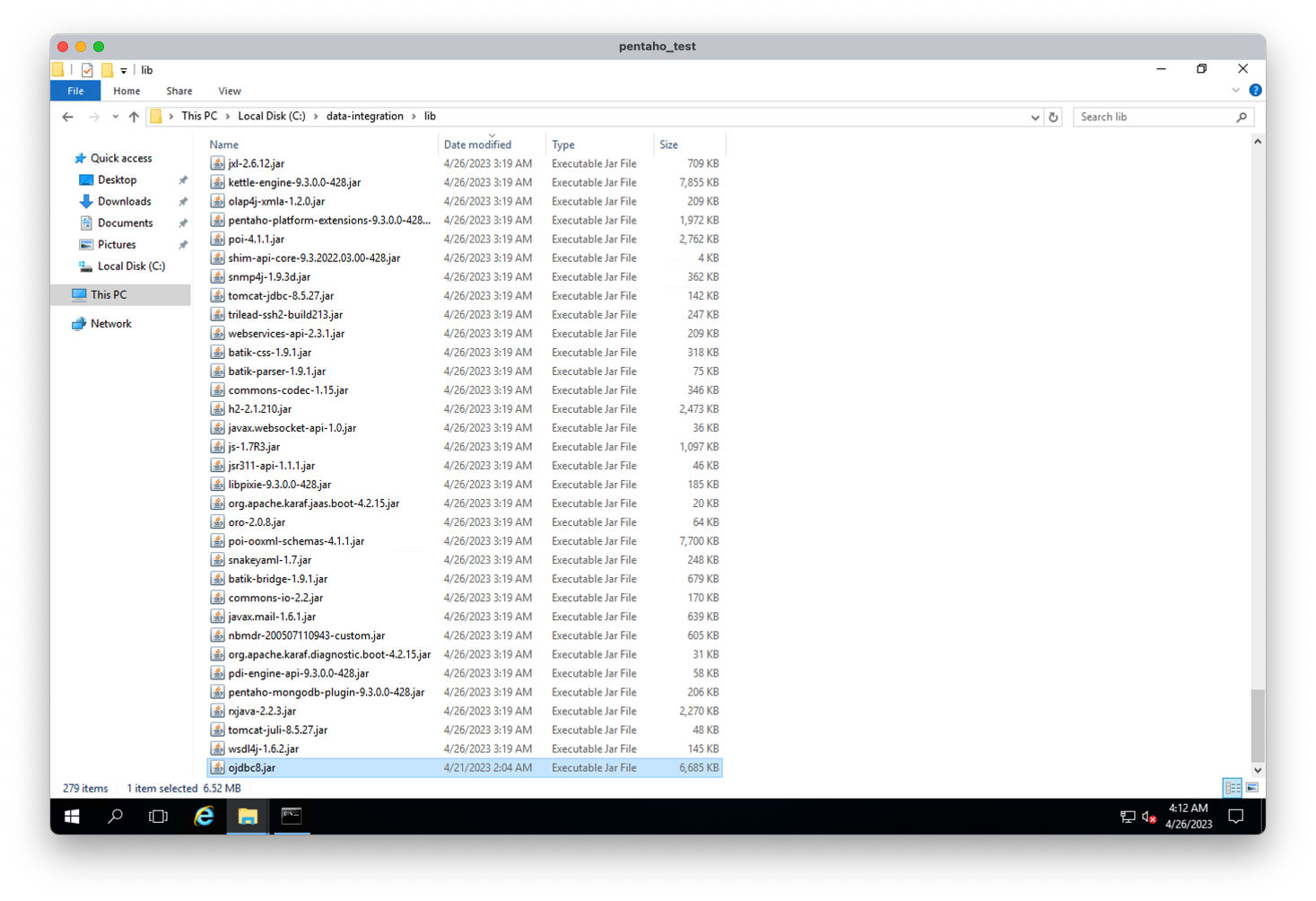Select Network in navigation pane
1316x901 pixels.
click(110, 323)
